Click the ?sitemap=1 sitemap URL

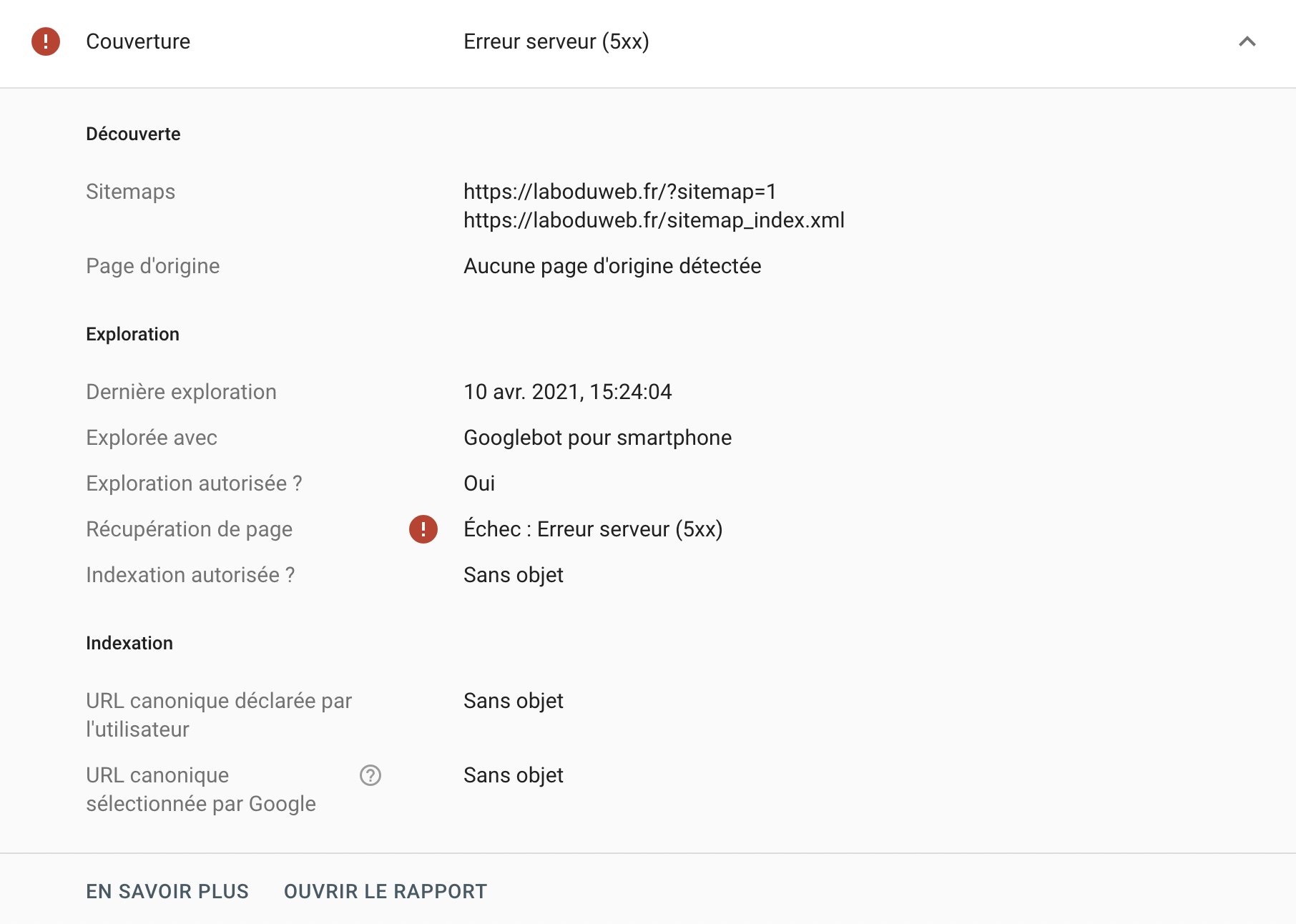click(x=619, y=192)
